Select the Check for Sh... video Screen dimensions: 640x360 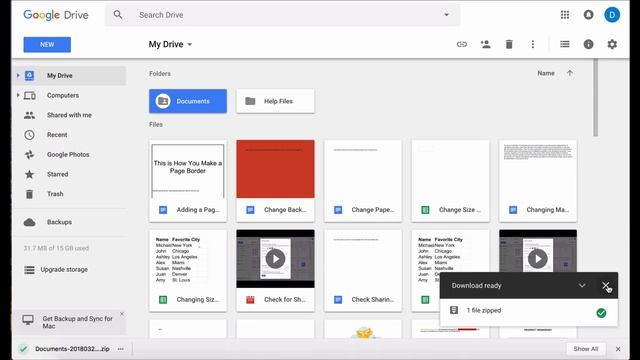275,271
